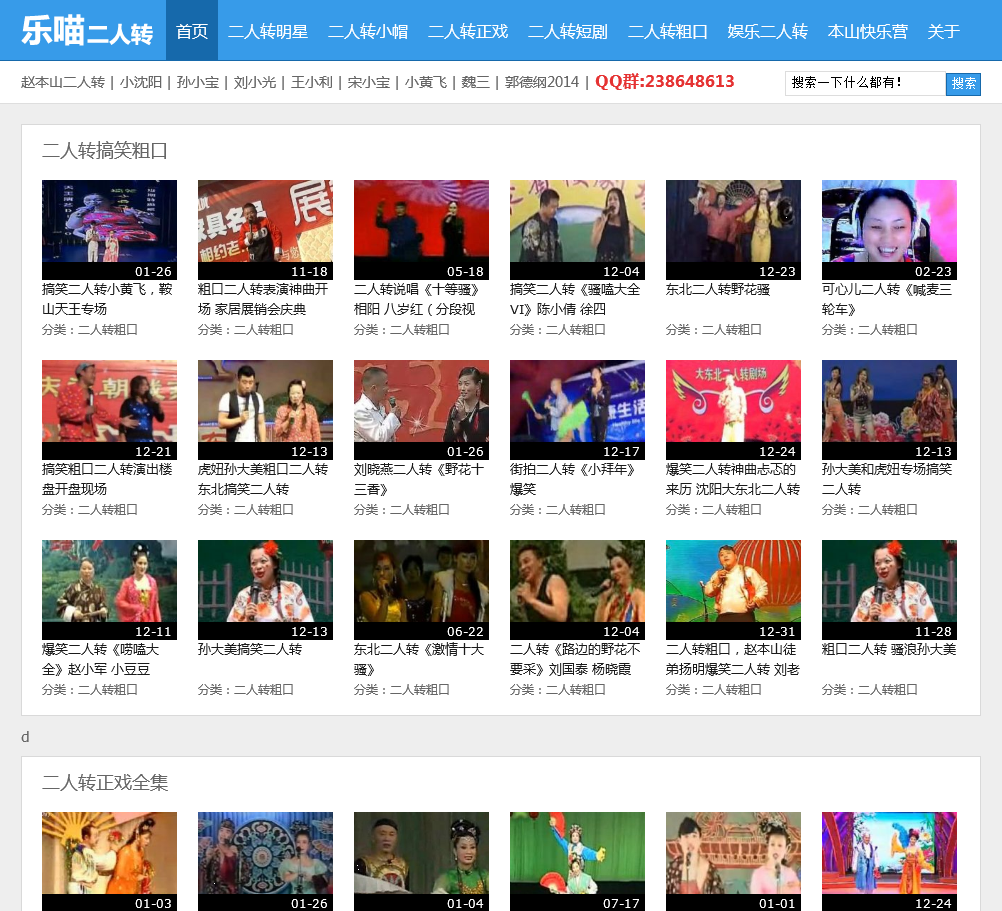Viewport: 1002px width, 911px height.
Task: Go to 二人转小帽 section
Action: (x=367, y=31)
